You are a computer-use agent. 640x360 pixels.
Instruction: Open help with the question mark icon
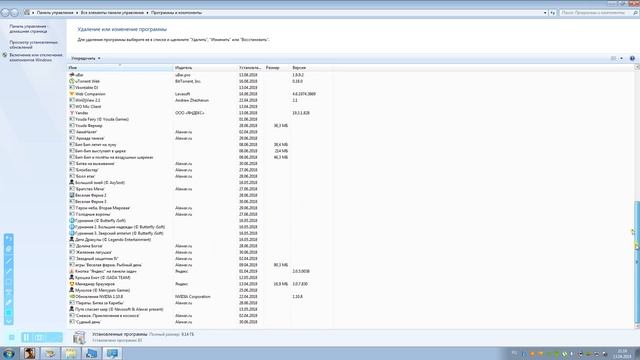tap(632, 58)
